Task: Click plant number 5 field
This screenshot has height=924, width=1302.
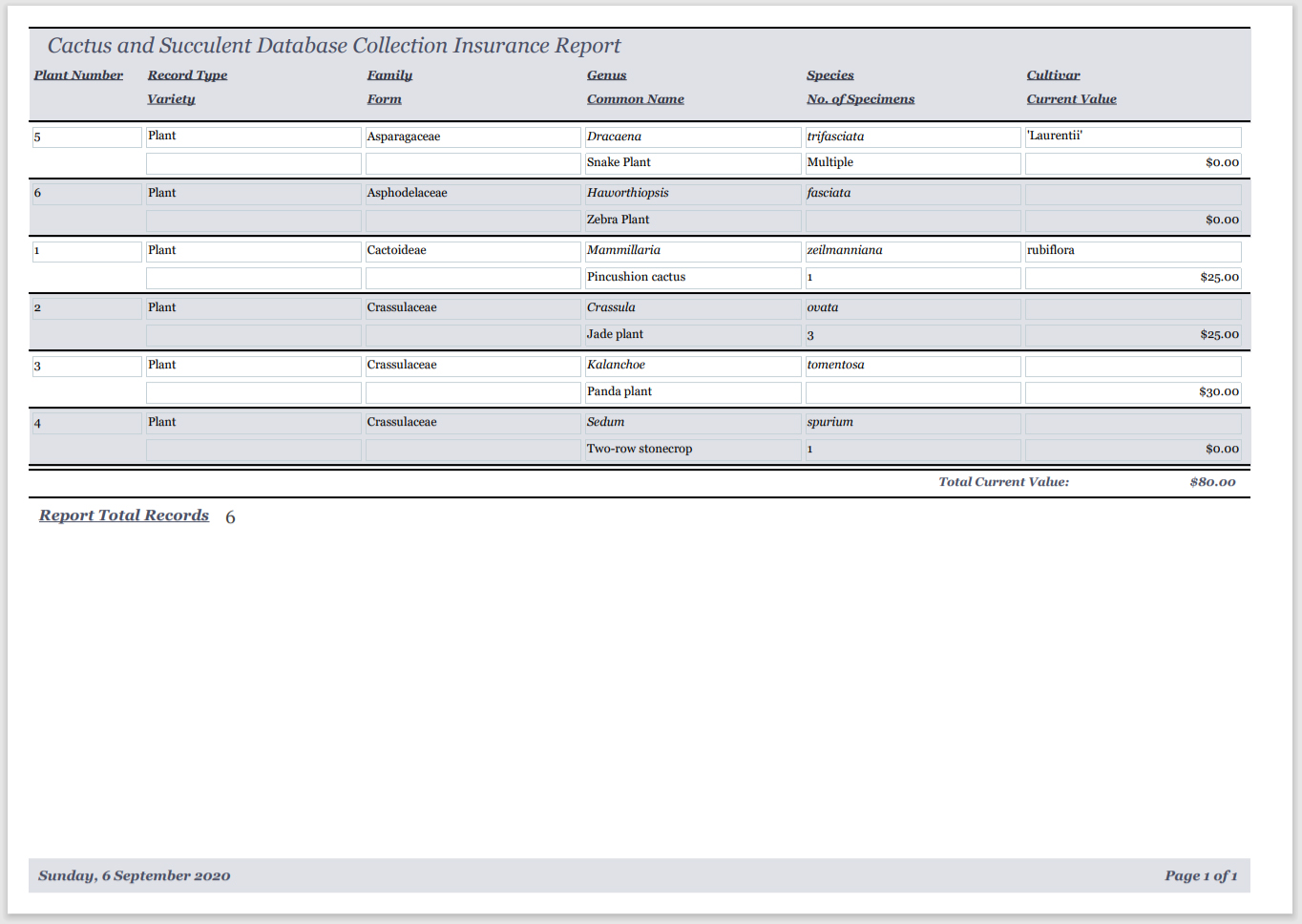Action: pos(87,136)
